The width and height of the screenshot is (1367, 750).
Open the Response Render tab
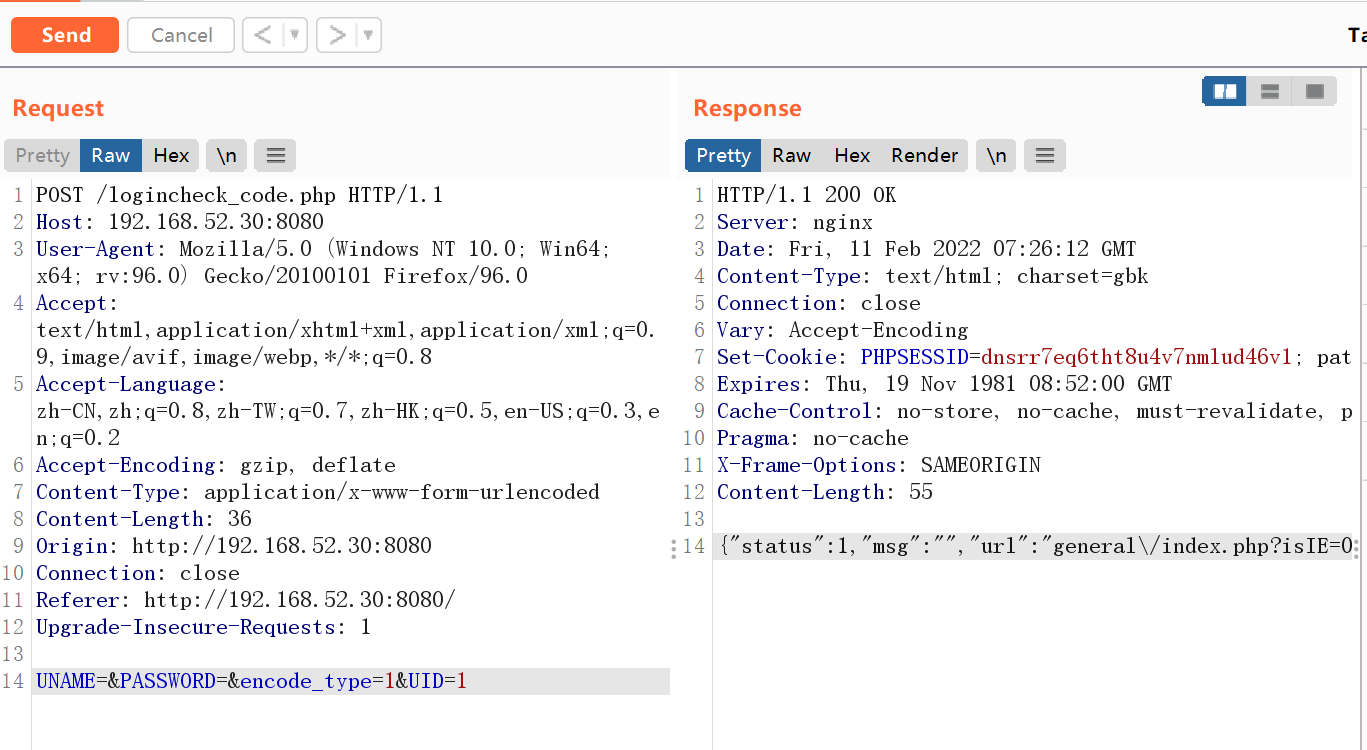925,155
